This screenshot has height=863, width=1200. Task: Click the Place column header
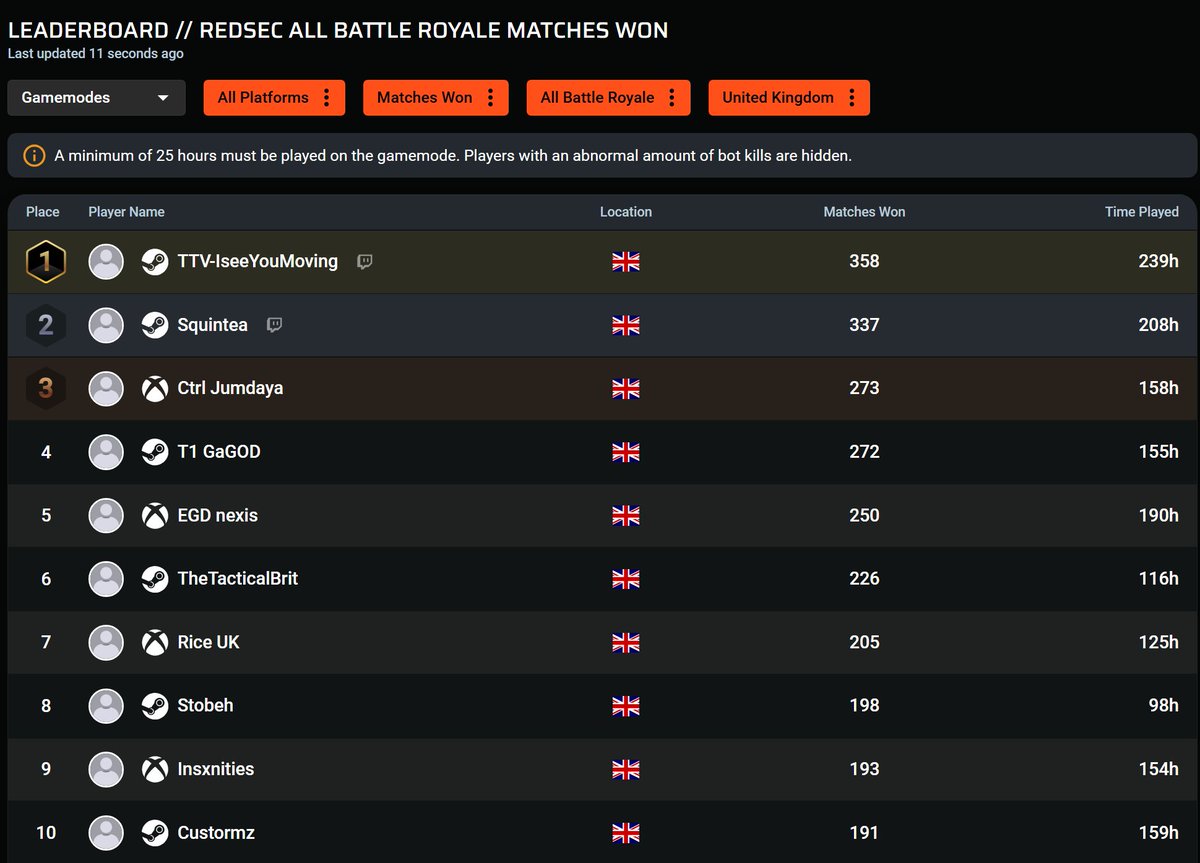tap(43, 212)
